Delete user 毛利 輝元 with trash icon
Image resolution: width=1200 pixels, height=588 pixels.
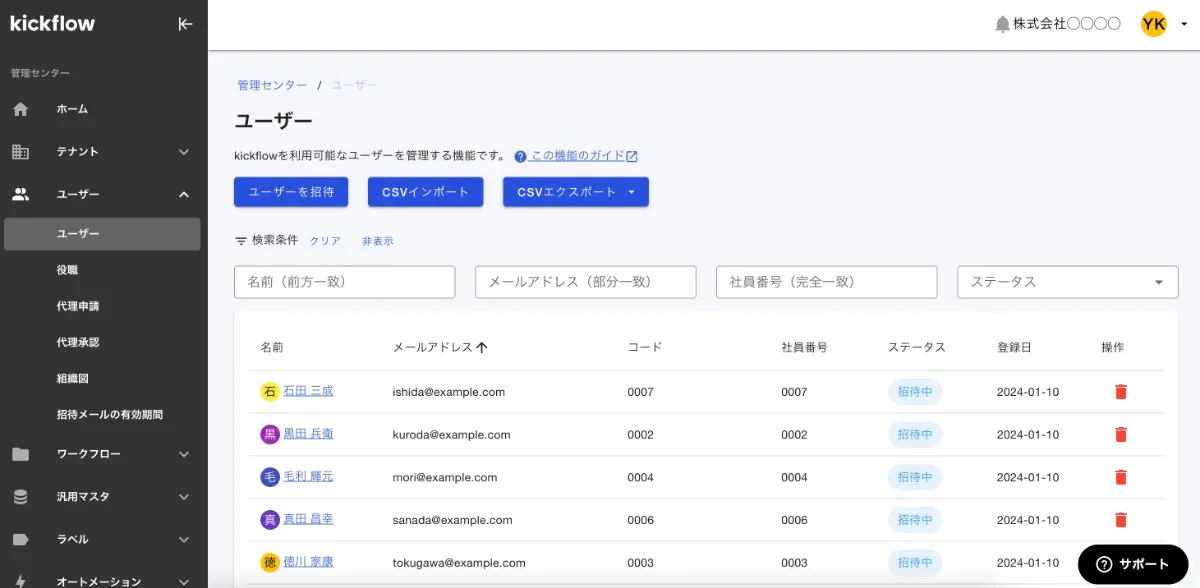(x=1120, y=477)
